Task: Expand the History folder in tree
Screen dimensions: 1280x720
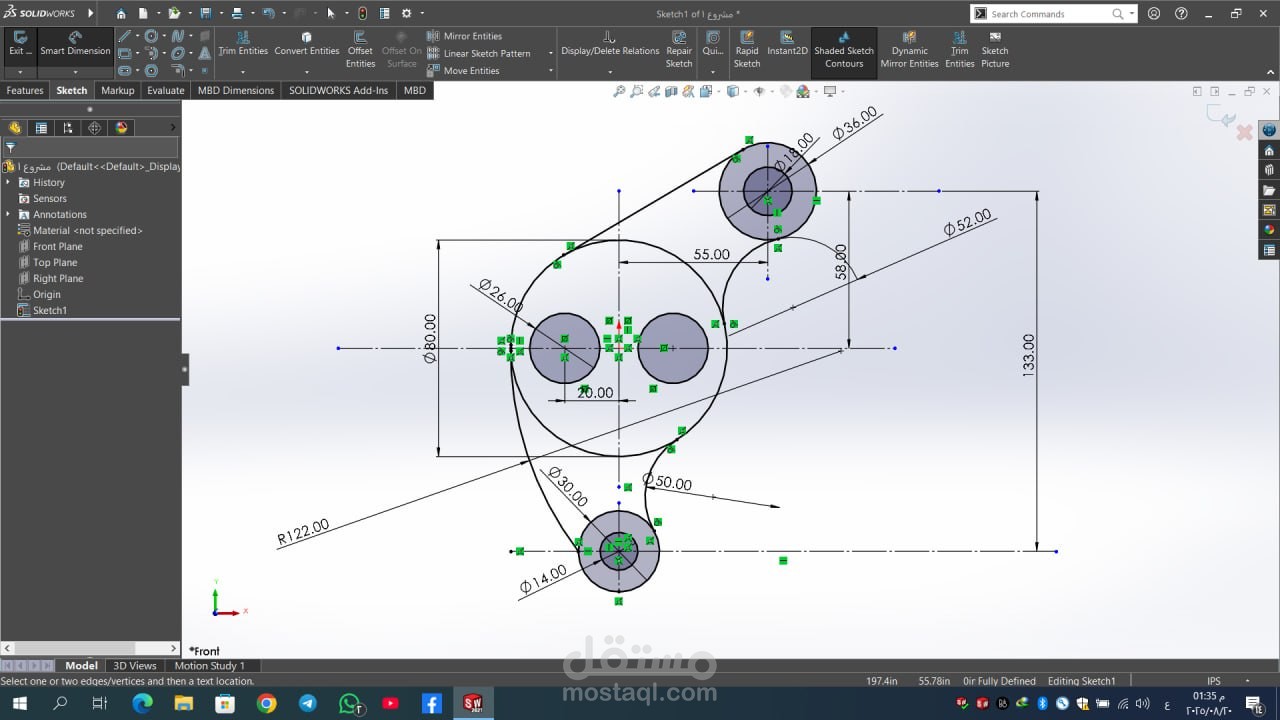Action: 9,183
